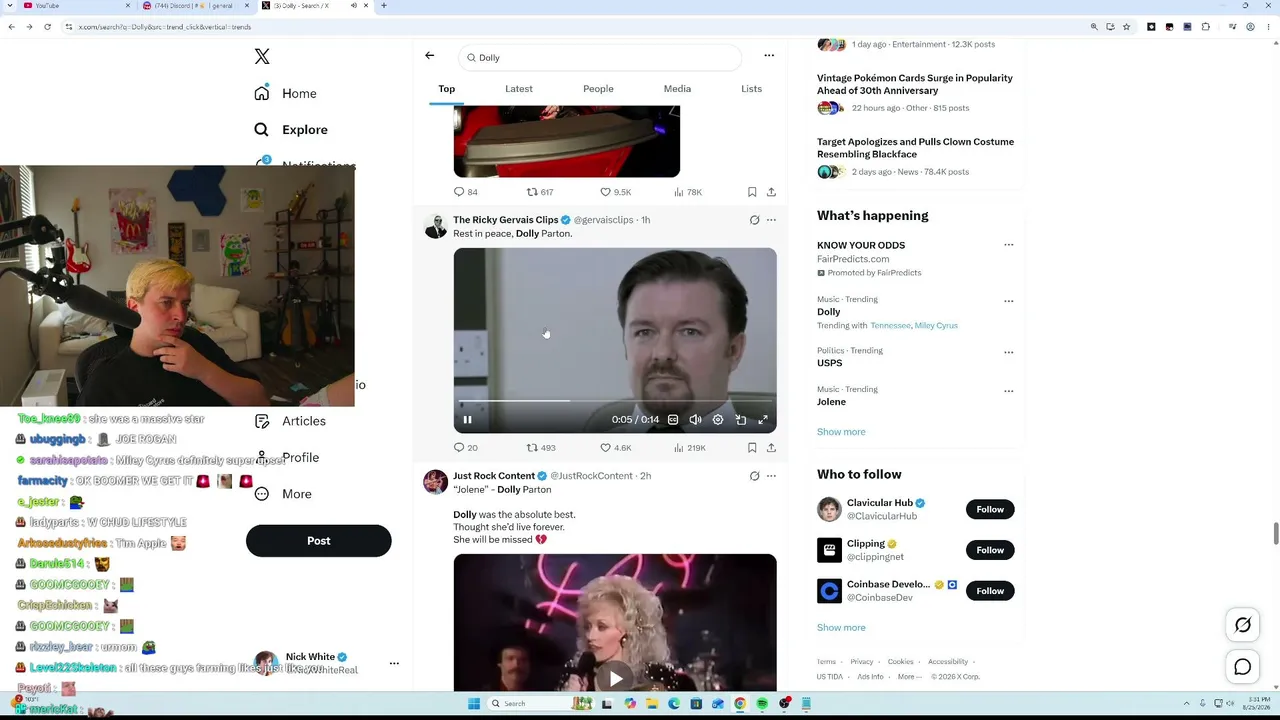Enter fullscreen on the Ricky Gervais video
1280x720 pixels.
click(763, 420)
